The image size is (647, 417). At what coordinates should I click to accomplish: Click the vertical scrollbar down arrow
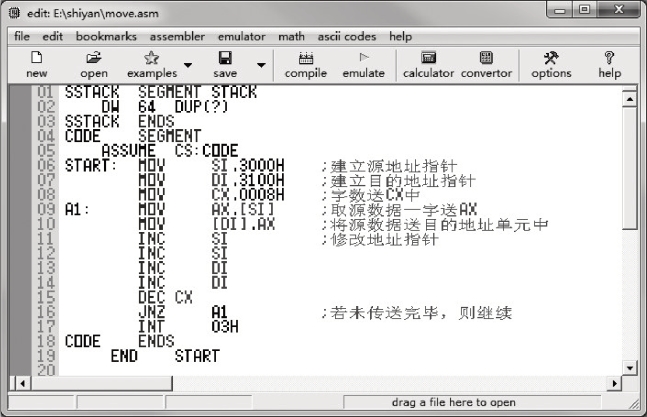[x=629, y=368]
